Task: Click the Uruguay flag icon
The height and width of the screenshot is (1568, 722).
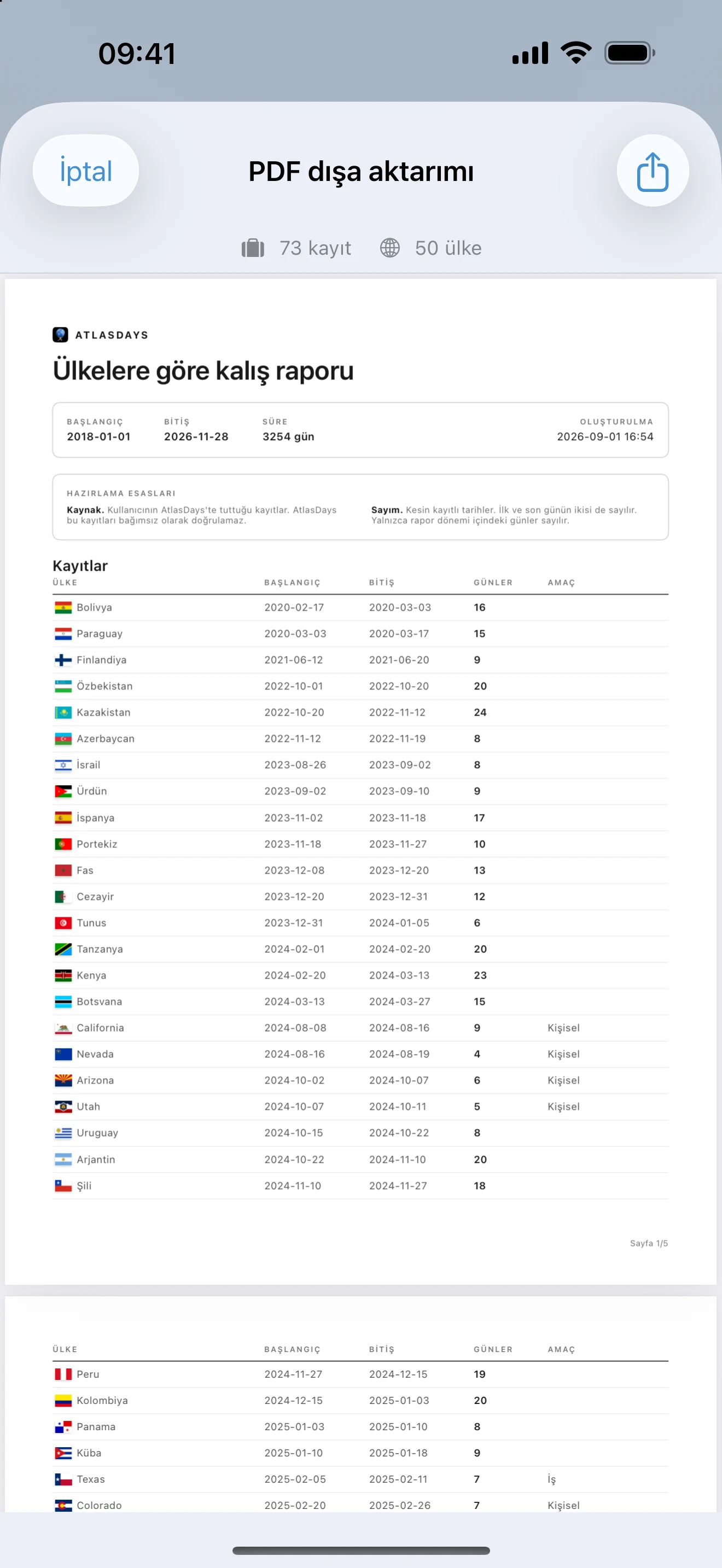Action: tap(63, 1133)
